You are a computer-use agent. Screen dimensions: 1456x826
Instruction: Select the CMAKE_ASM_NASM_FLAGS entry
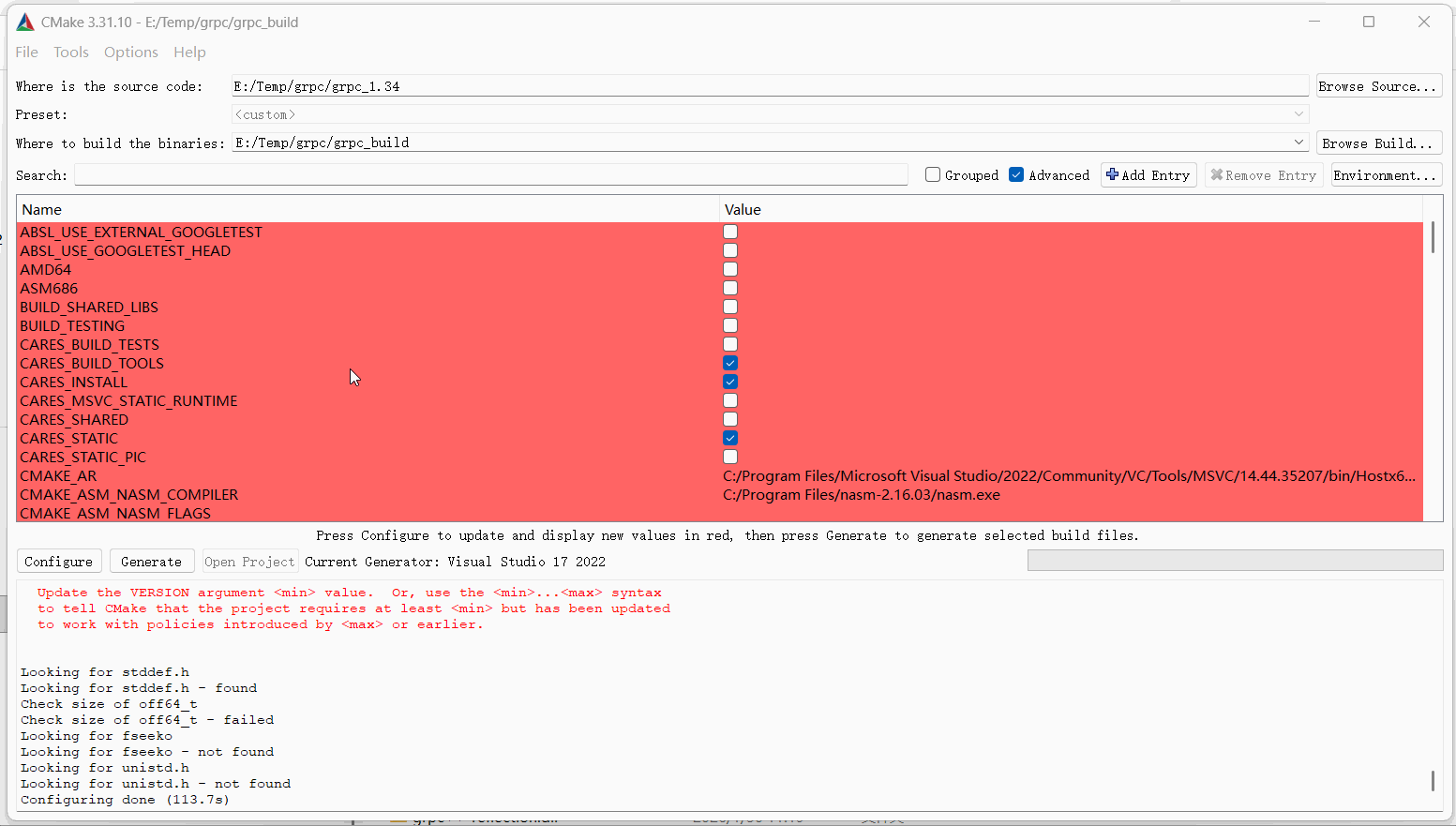(x=115, y=513)
